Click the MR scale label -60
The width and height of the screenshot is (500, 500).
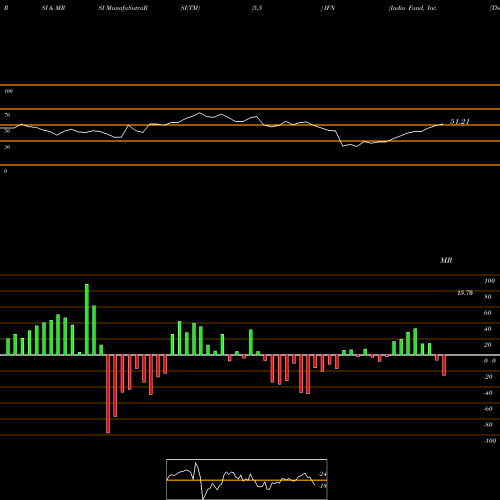click(488, 409)
